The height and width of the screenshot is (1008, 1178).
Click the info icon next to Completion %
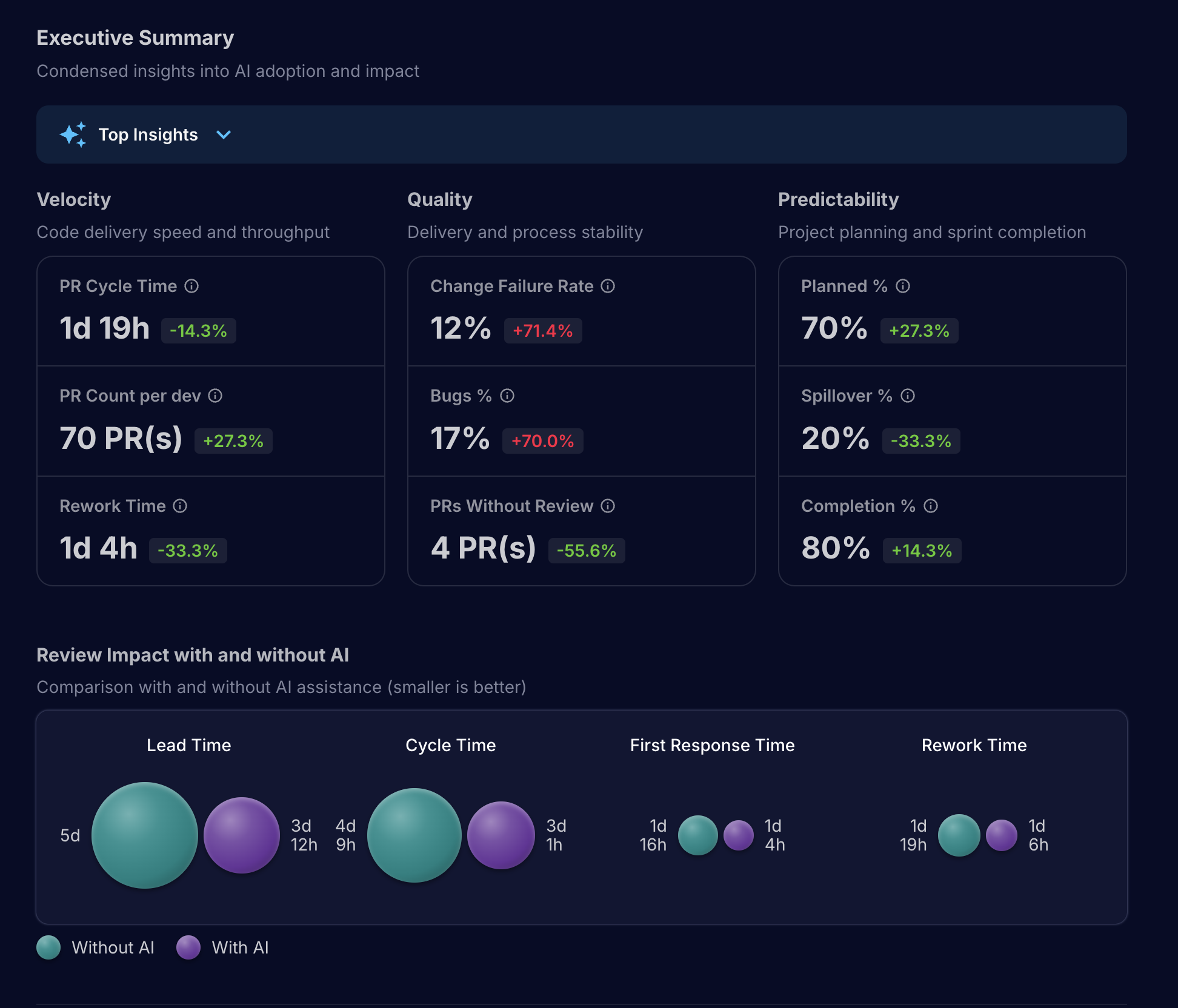pyautogui.click(x=931, y=506)
